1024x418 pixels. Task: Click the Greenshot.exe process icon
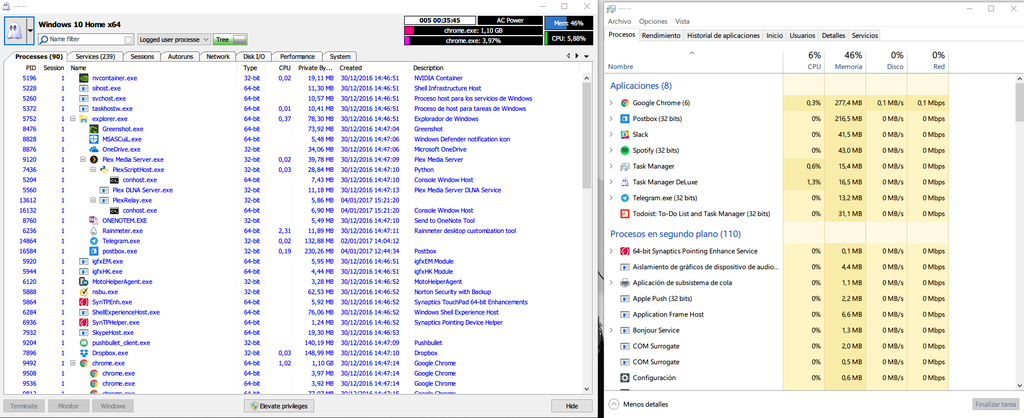point(94,129)
